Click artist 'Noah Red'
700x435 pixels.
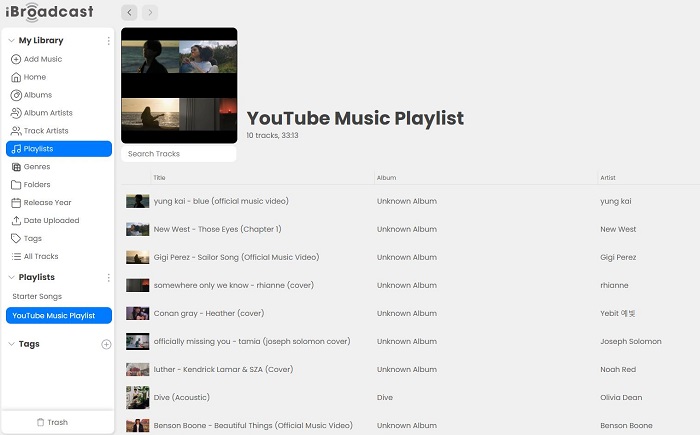pyautogui.click(x=618, y=369)
